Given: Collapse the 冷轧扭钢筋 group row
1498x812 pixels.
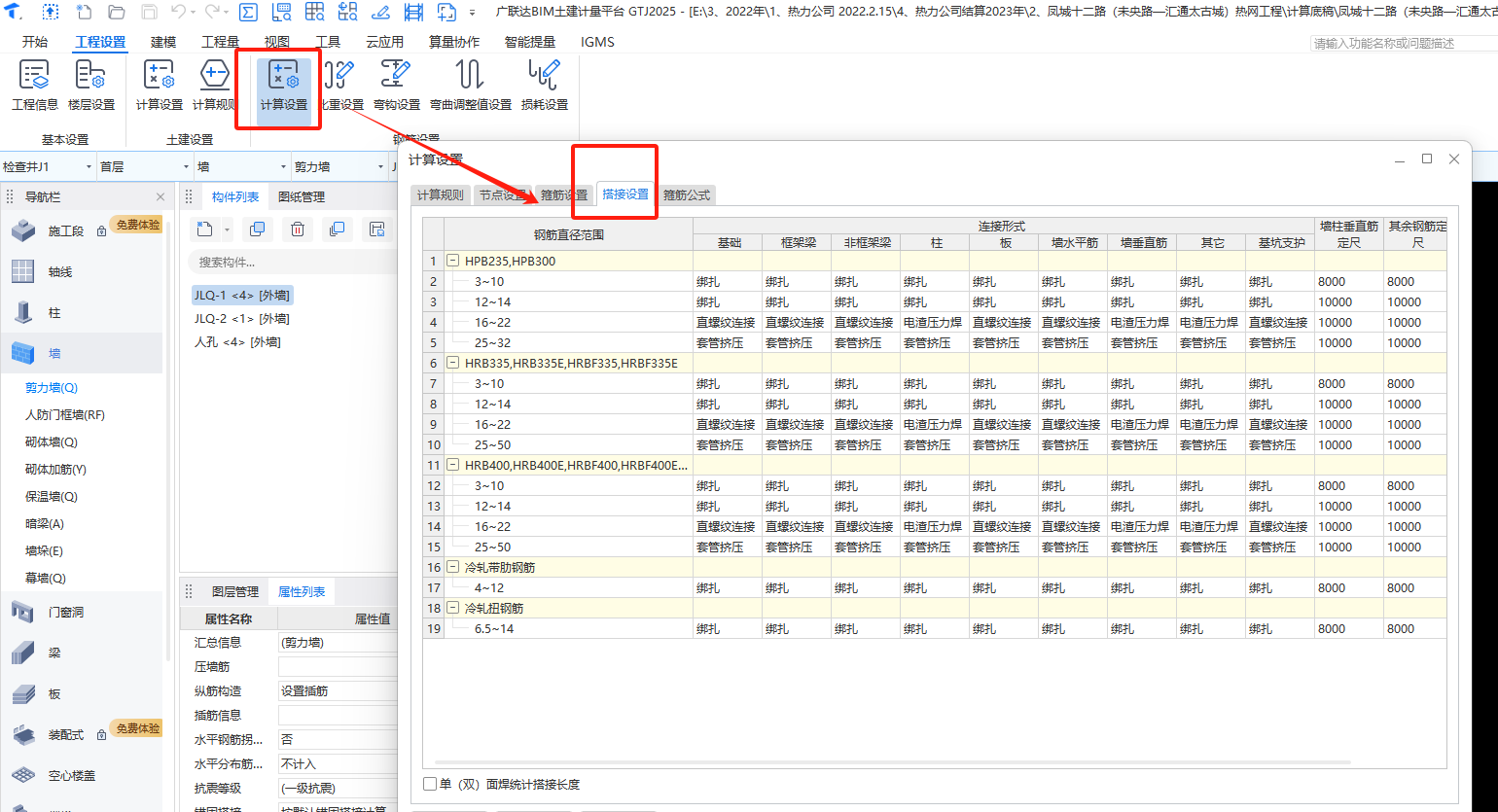Looking at the screenshot, I should (452, 608).
